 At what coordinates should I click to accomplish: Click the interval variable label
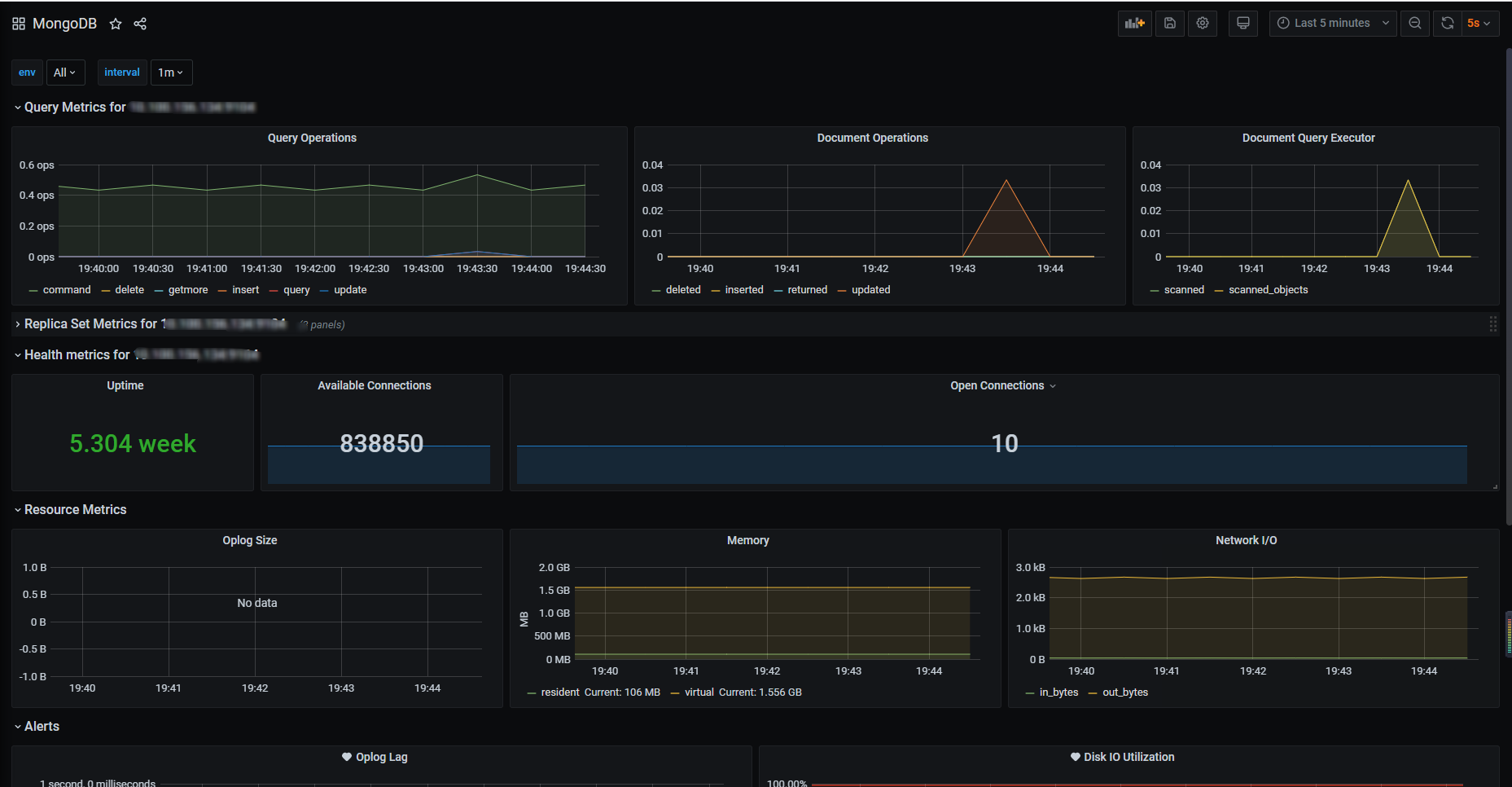pos(122,73)
